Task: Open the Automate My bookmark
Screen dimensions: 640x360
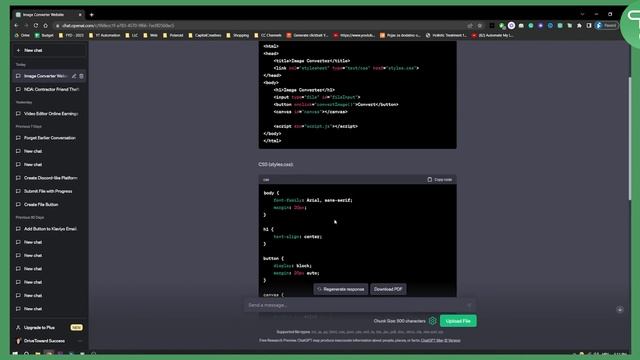Action: point(493,36)
